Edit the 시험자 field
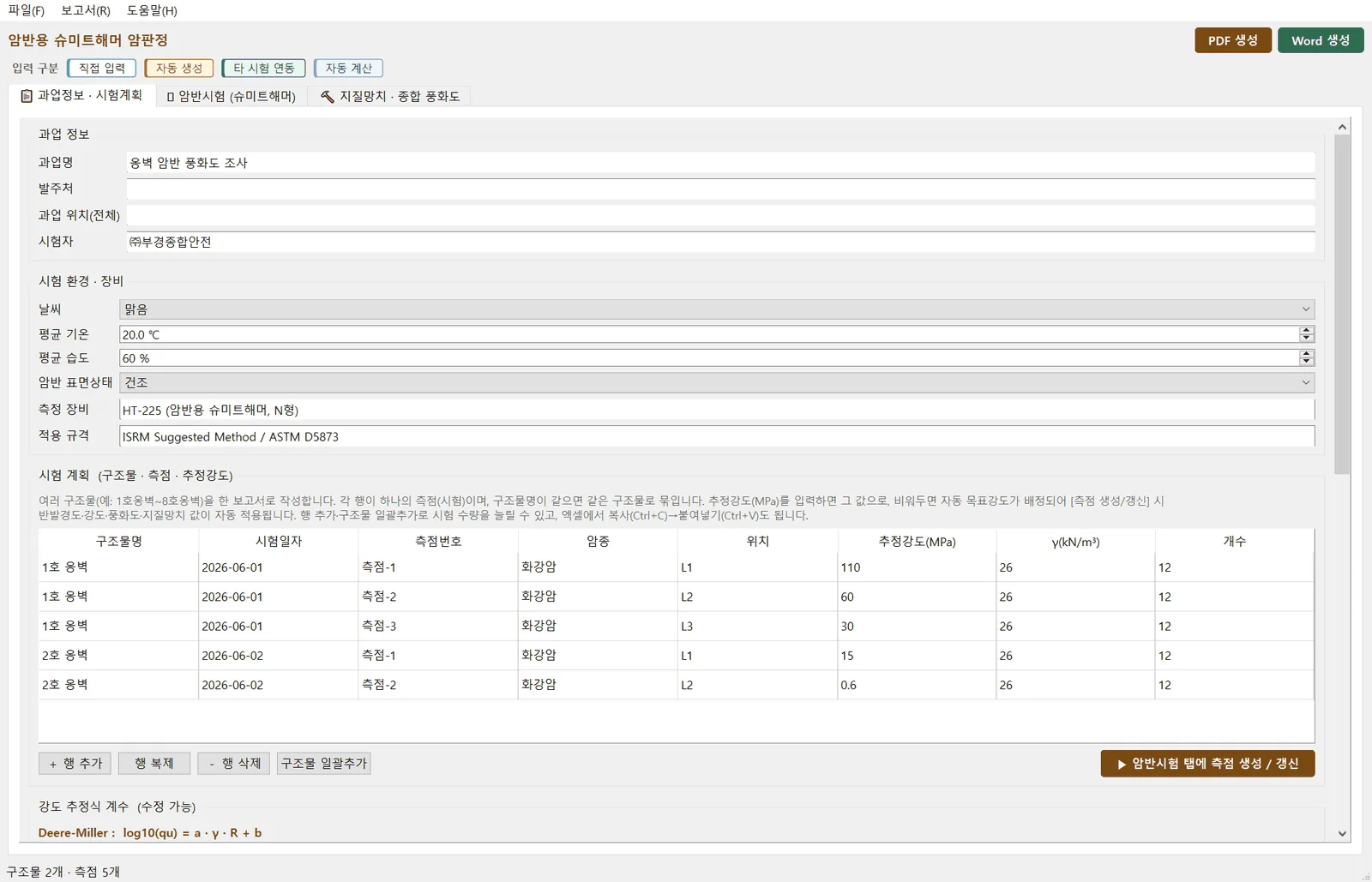The height and width of the screenshot is (882, 1372). coord(720,242)
